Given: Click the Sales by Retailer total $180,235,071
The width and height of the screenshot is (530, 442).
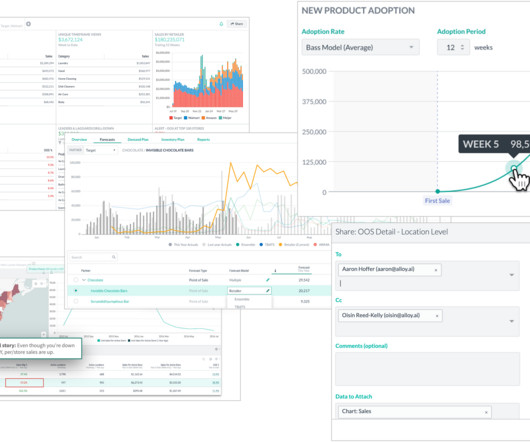Looking at the screenshot, I should (x=170, y=40).
